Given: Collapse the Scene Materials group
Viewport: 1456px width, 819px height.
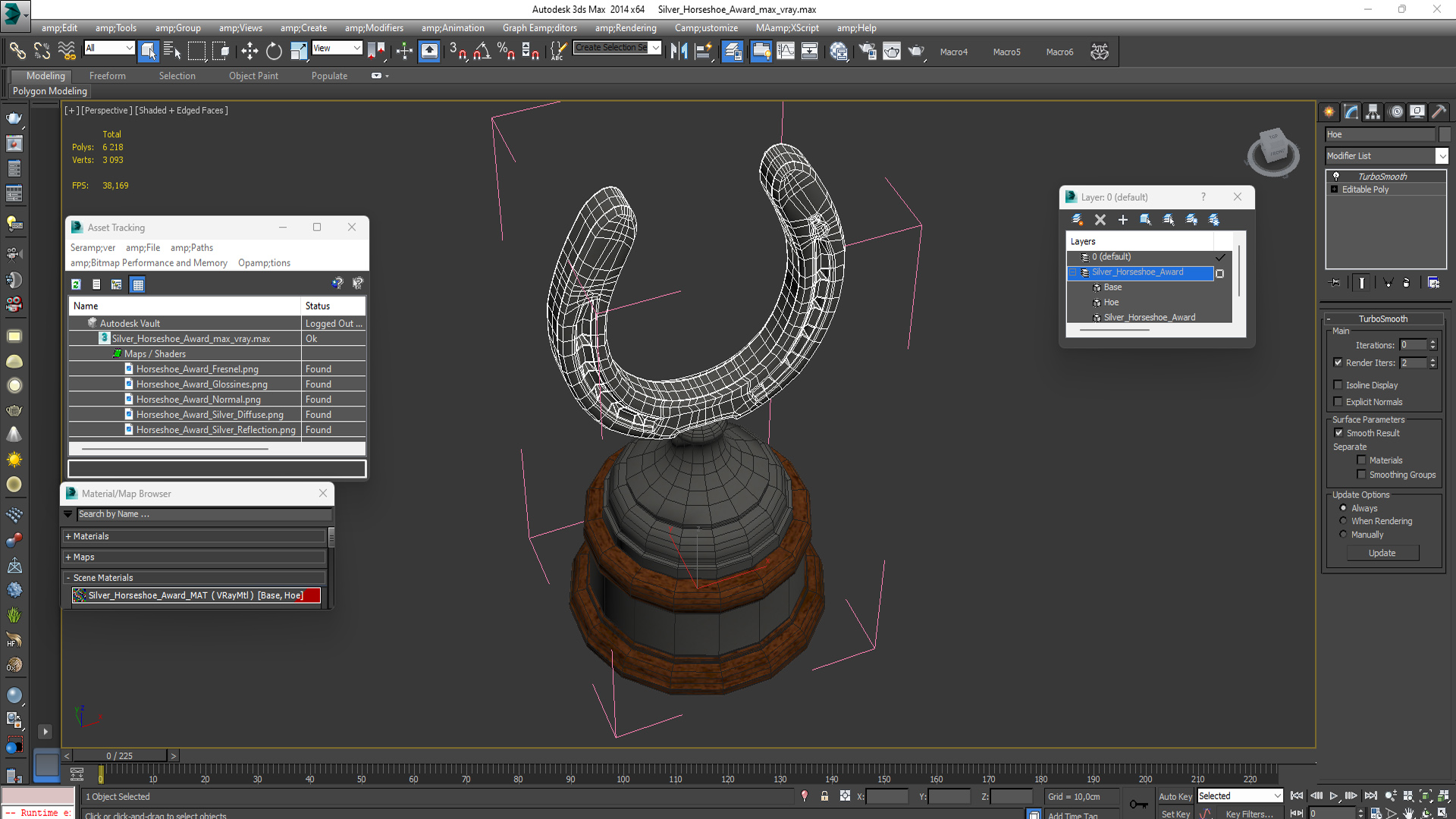Looking at the screenshot, I should (x=196, y=578).
